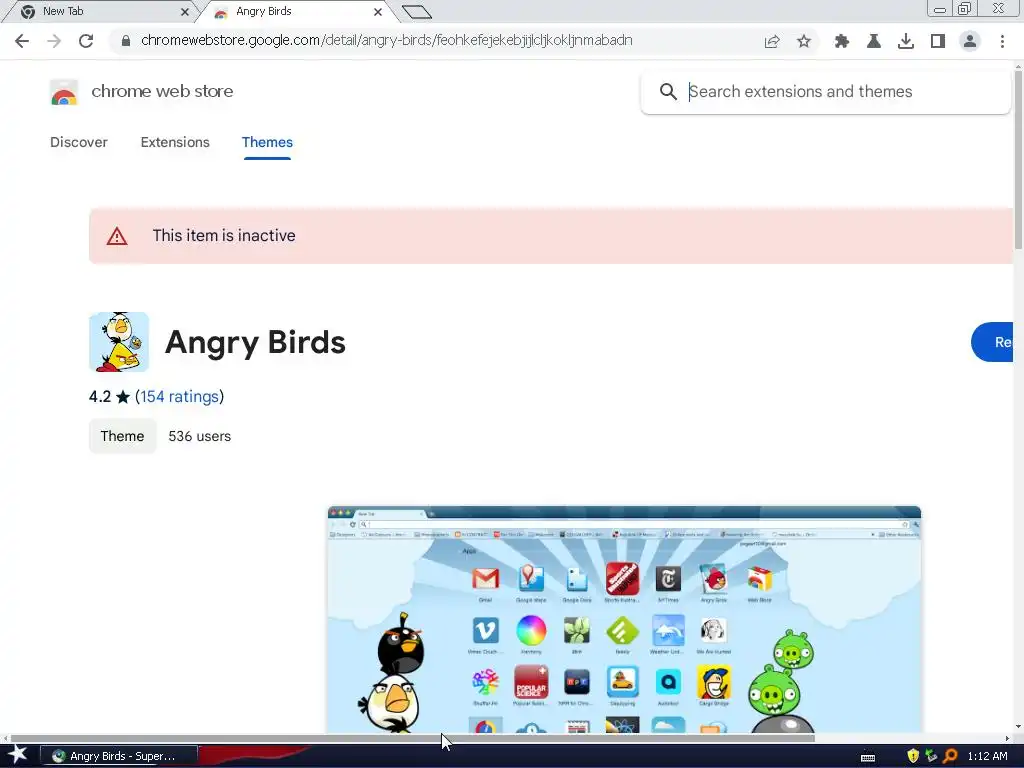Click the Angry Birds heading
Screen dimensions: 1024x768
[x=255, y=342]
